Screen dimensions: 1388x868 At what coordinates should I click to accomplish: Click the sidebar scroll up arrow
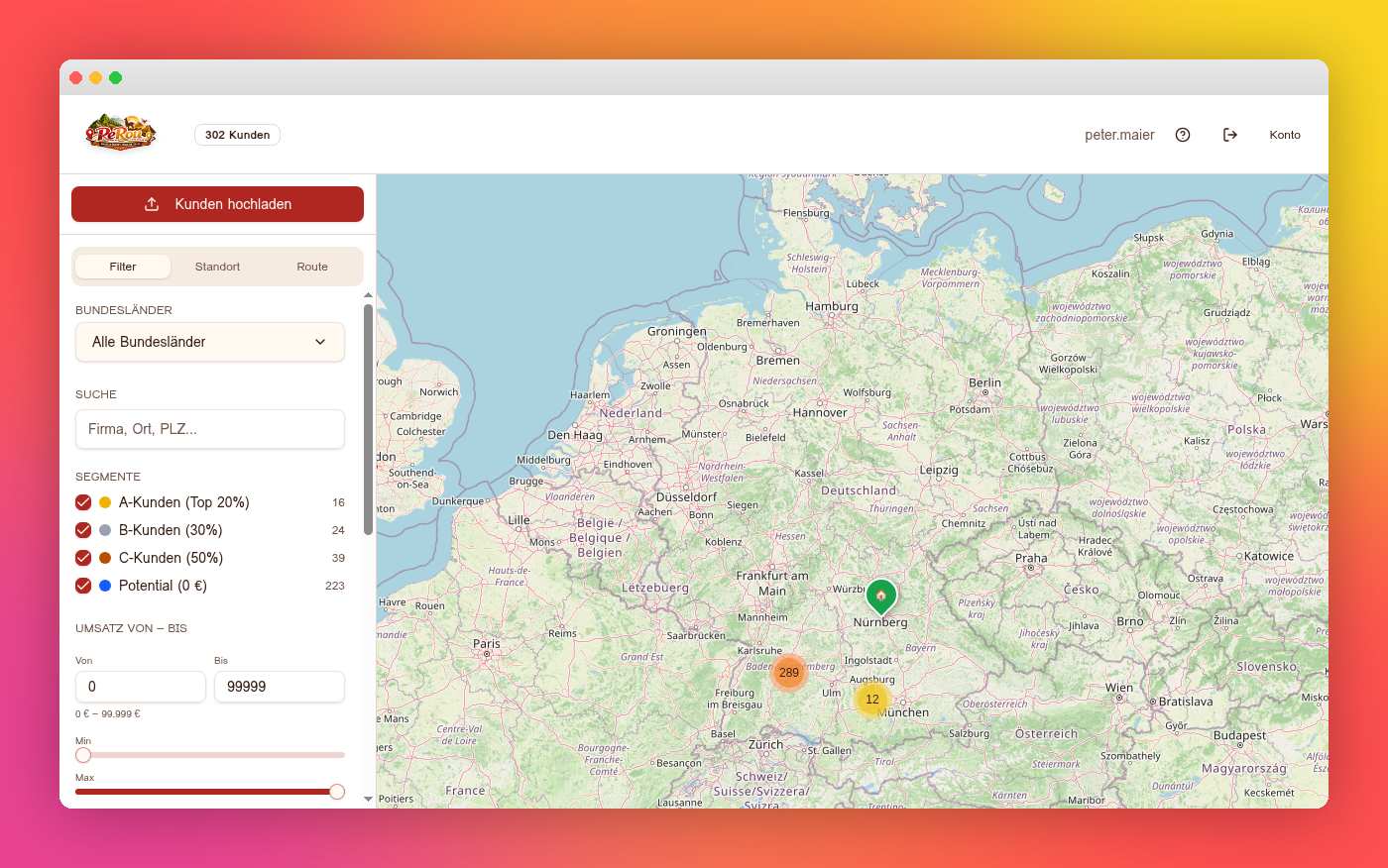coord(368,295)
